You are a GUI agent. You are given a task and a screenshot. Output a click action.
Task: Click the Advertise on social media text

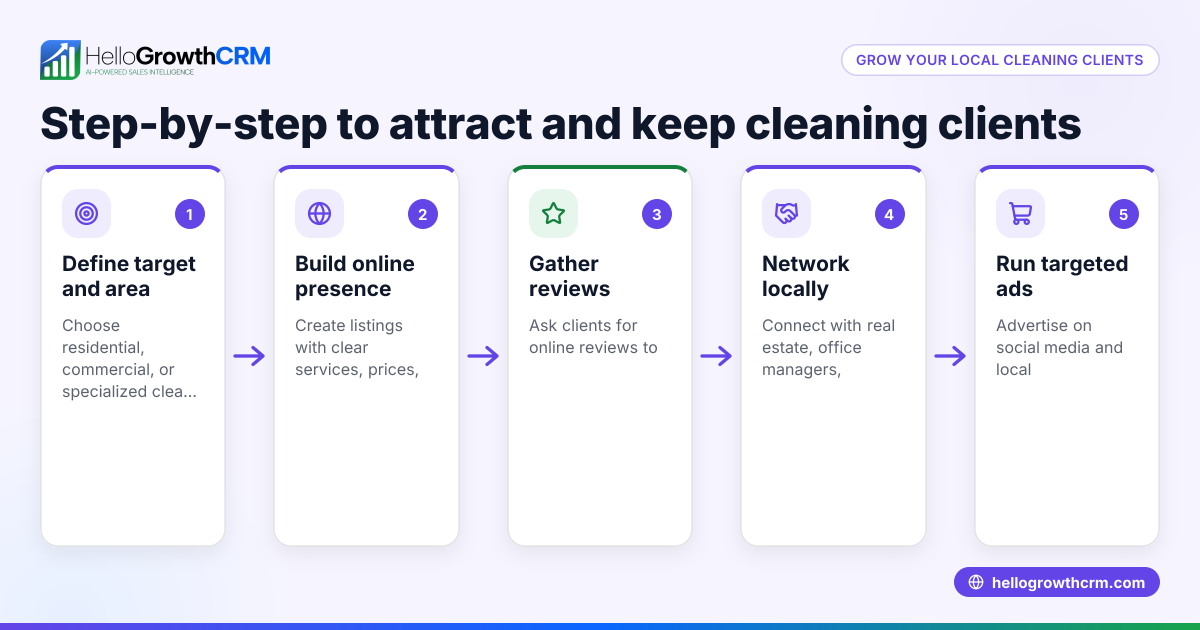[1059, 348]
